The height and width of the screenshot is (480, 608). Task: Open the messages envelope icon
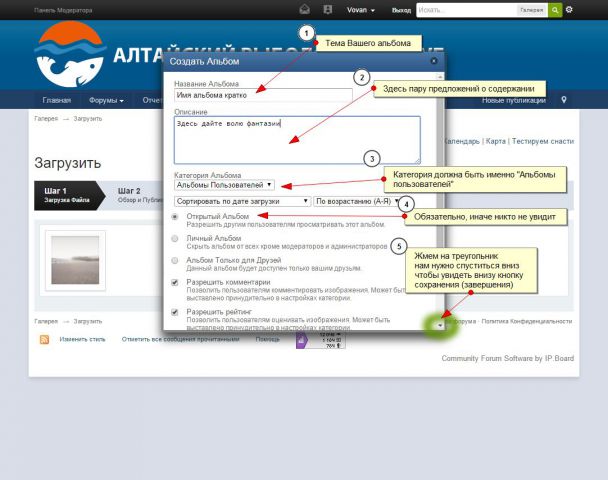[305, 10]
